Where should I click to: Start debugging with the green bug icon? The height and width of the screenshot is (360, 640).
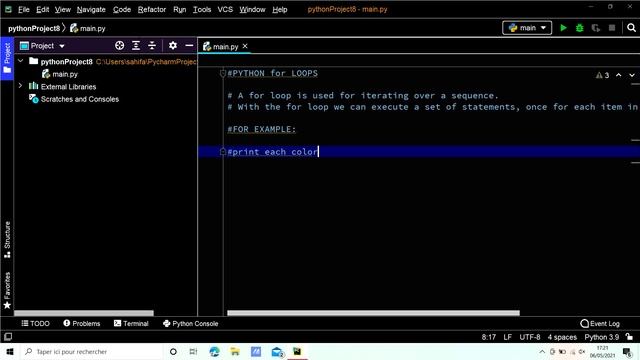coord(580,28)
